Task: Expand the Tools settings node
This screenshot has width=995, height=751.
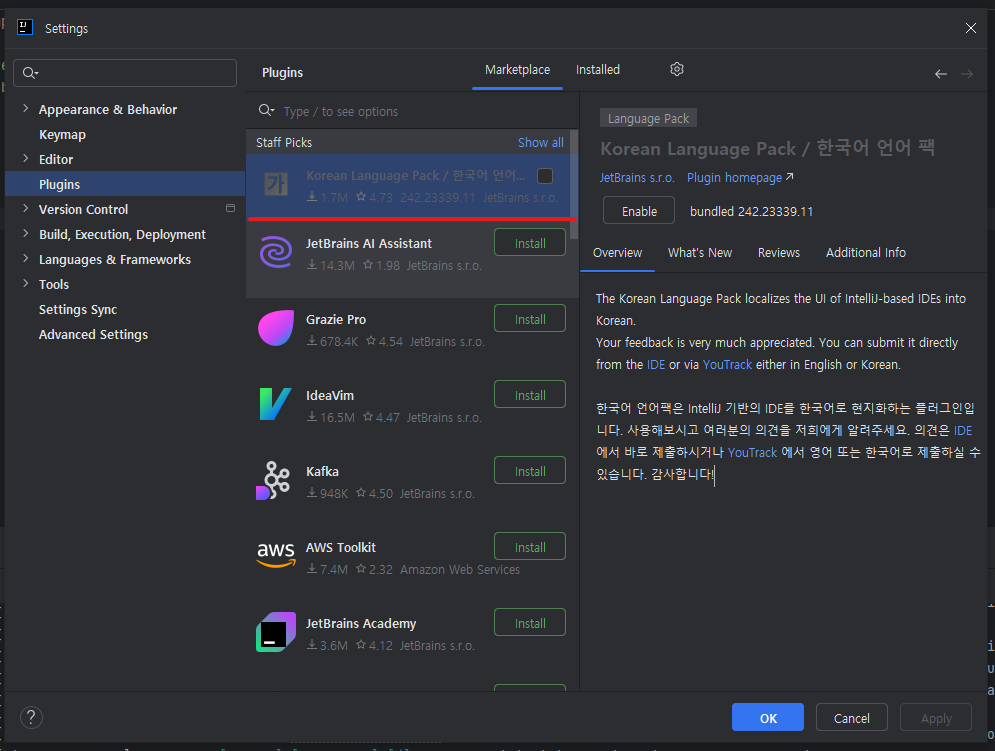Action: pos(25,284)
